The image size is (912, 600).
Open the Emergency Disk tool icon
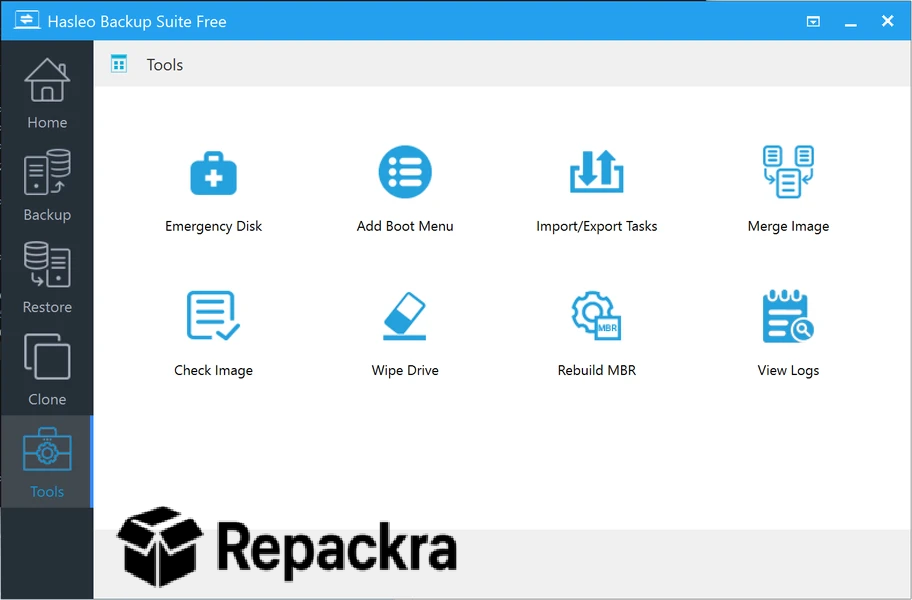(213, 173)
